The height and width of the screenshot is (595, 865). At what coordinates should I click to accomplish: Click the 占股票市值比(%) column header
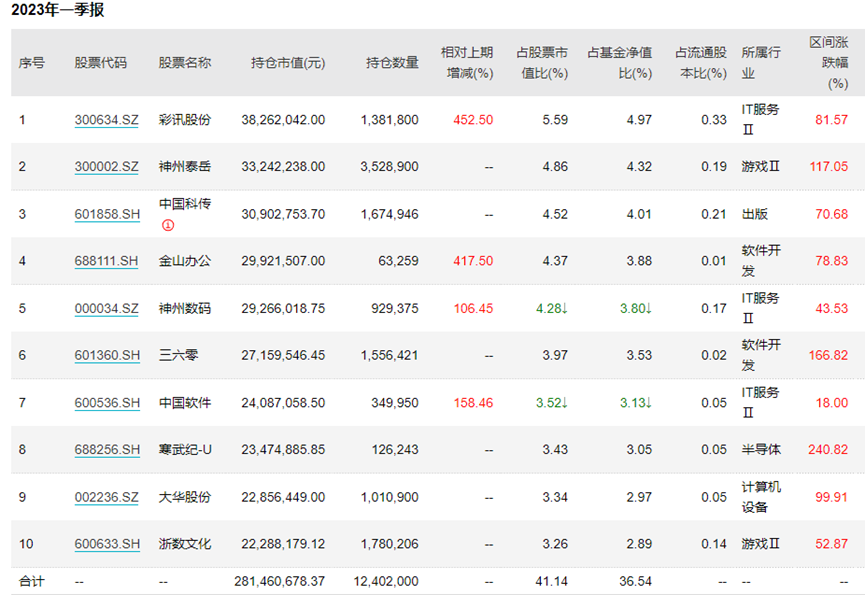pos(542,63)
